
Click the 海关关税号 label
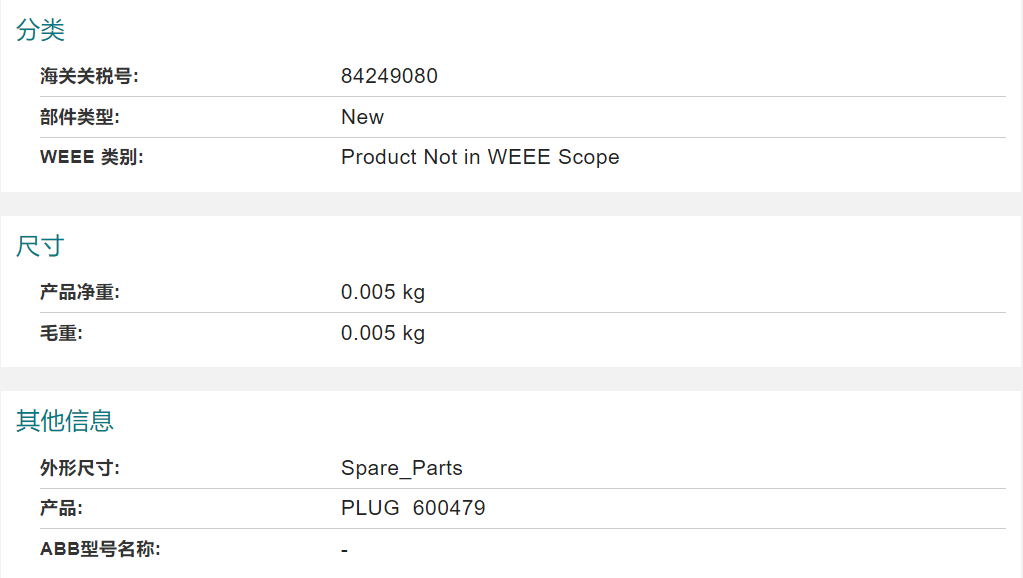89,76
